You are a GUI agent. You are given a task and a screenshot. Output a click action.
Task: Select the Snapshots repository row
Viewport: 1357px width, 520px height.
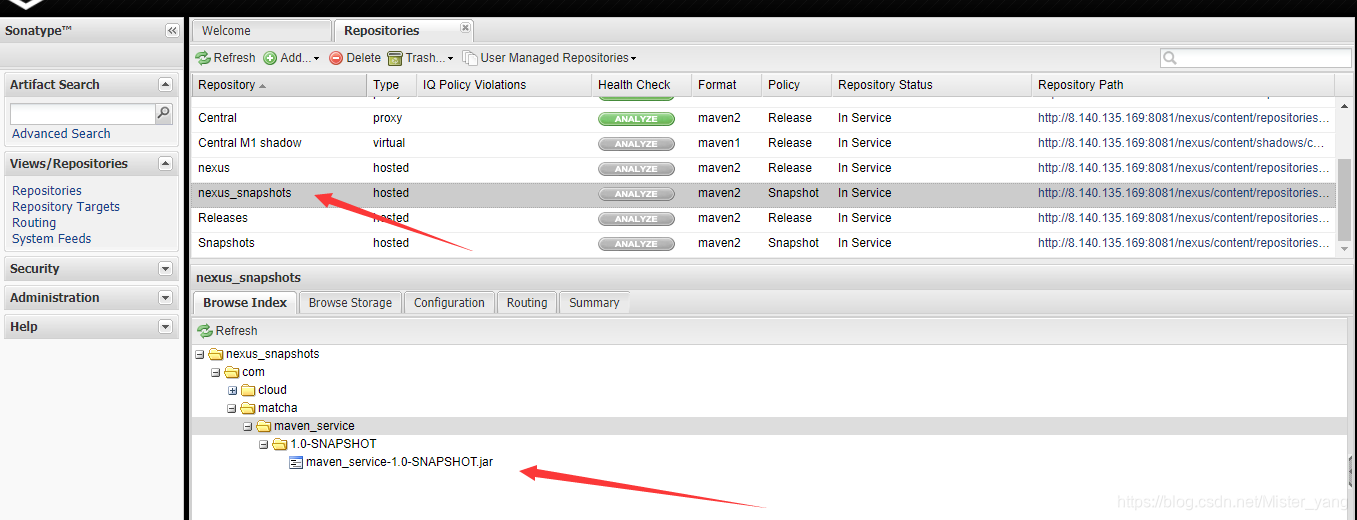[764, 243]
